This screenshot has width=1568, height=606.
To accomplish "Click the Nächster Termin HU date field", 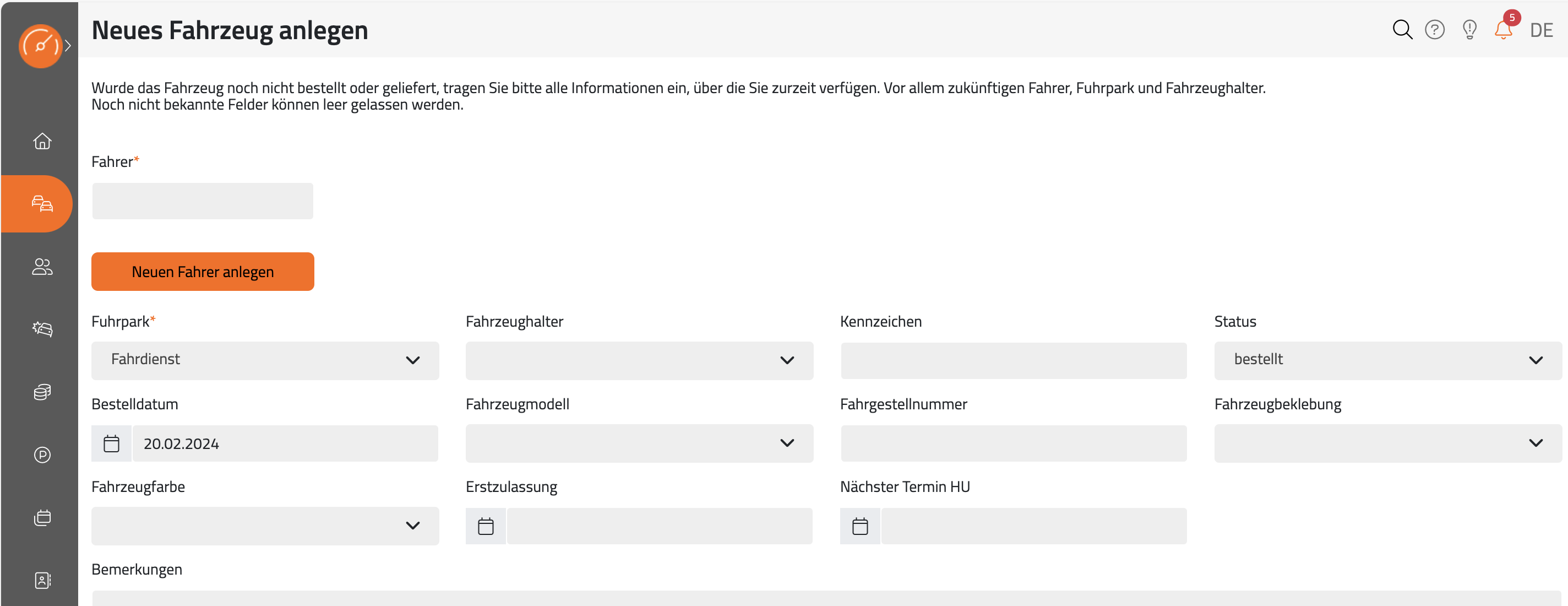I will point(1033,526).
